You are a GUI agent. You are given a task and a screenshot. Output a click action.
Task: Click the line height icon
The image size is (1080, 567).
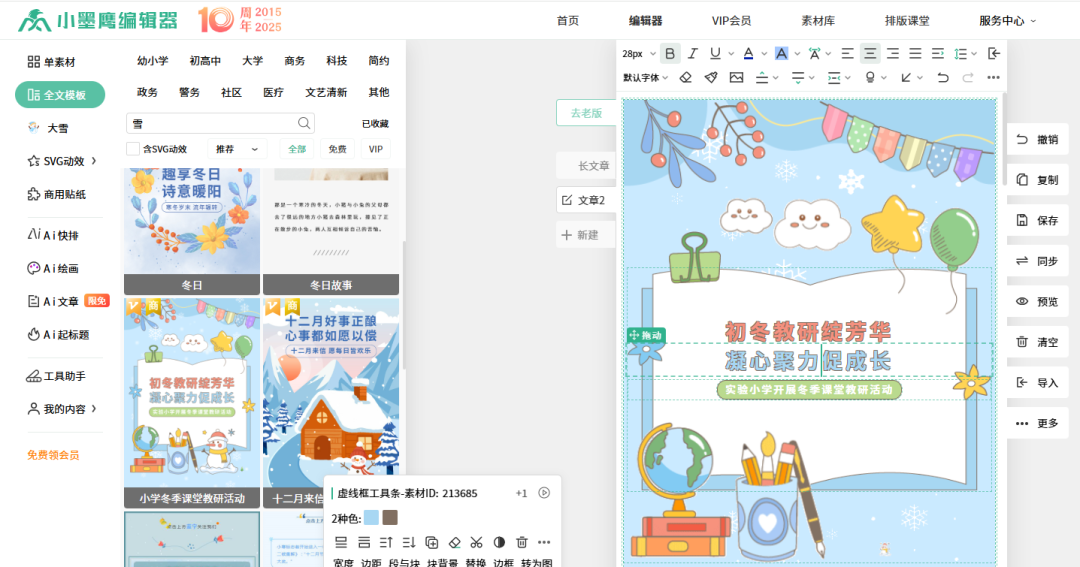960,53
